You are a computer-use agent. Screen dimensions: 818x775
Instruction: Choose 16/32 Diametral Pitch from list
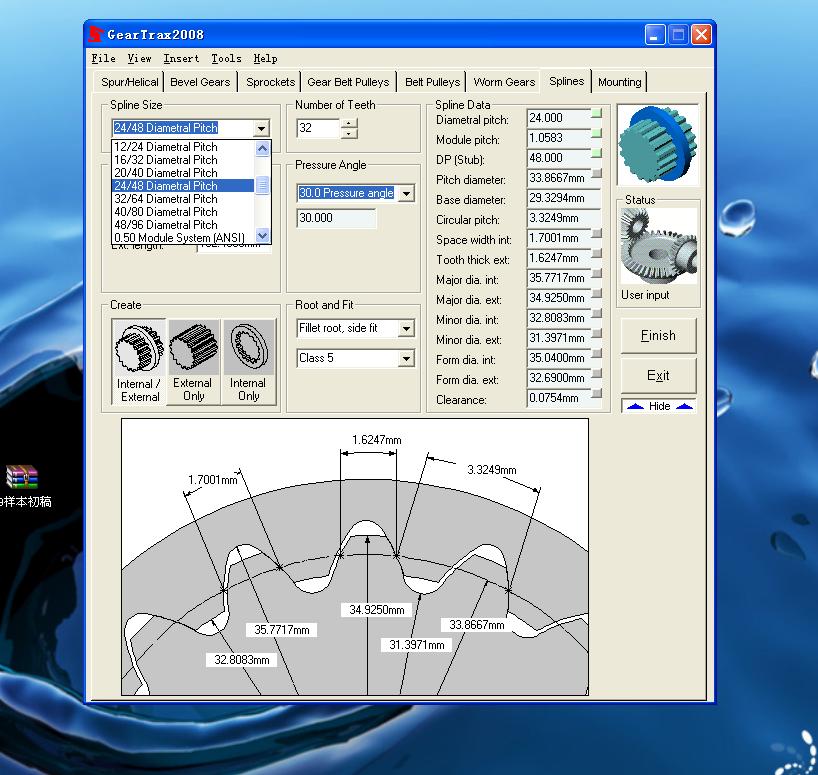183,160
